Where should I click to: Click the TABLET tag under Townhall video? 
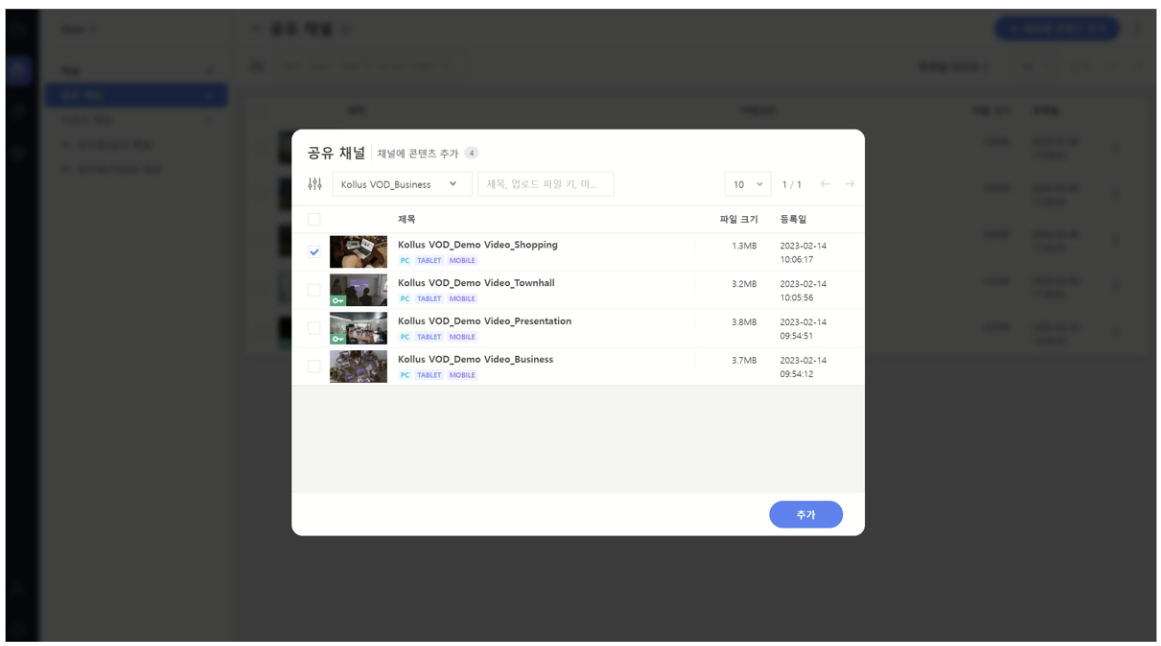(x=429, y=298)
